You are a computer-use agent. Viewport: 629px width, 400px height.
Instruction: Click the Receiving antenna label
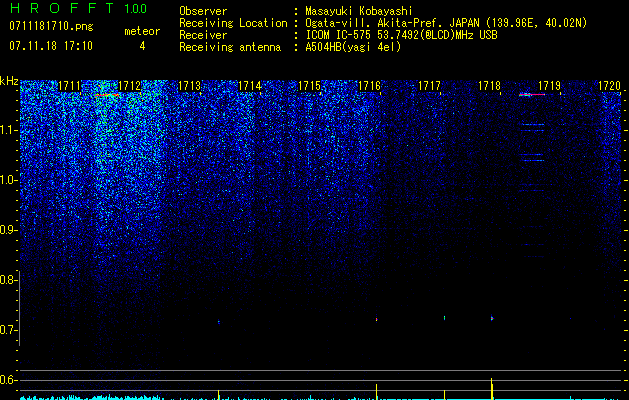point(230,47)
